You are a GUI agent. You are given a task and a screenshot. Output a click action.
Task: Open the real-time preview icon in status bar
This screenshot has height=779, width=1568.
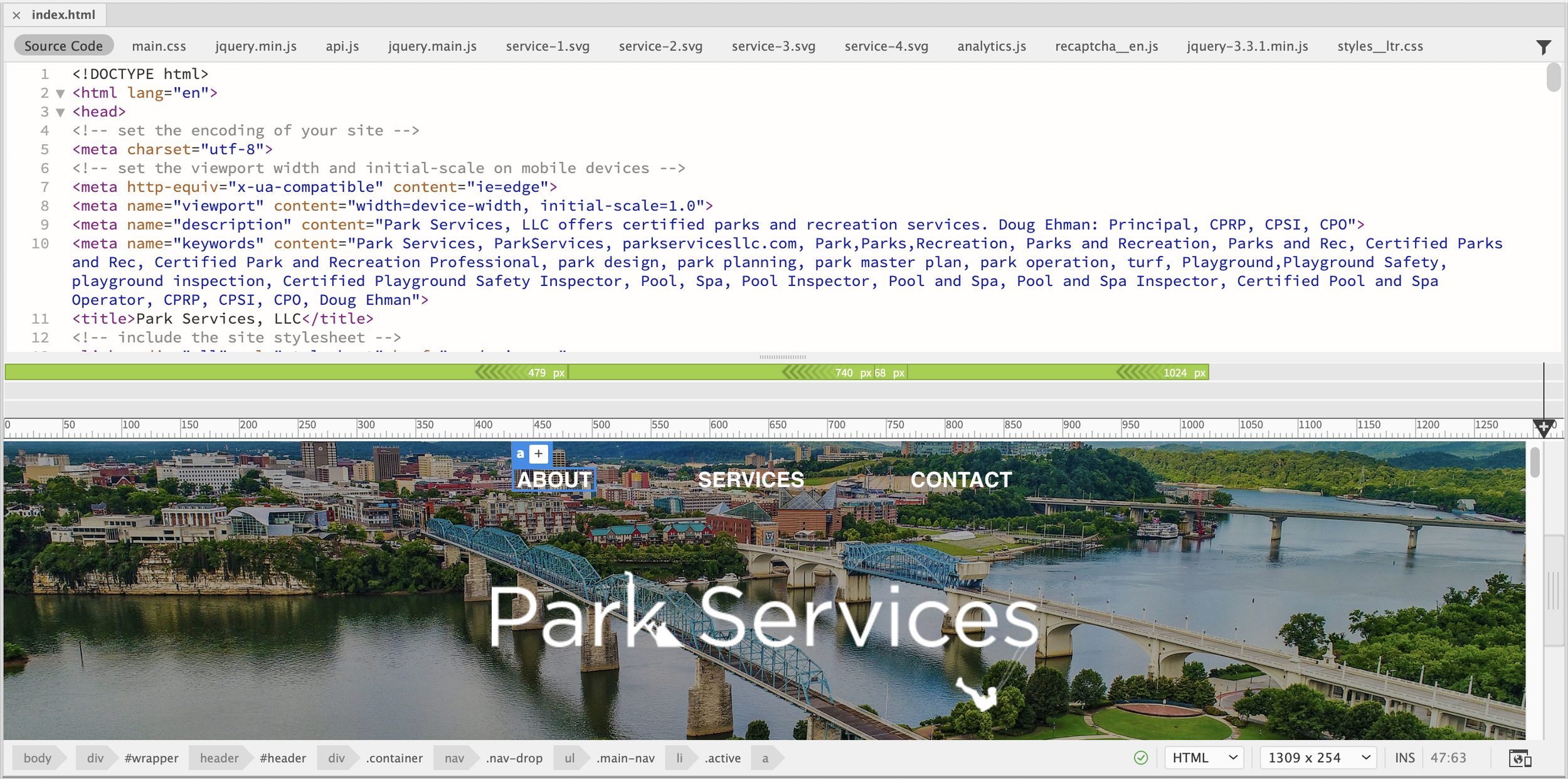(x=1520, y=758)
